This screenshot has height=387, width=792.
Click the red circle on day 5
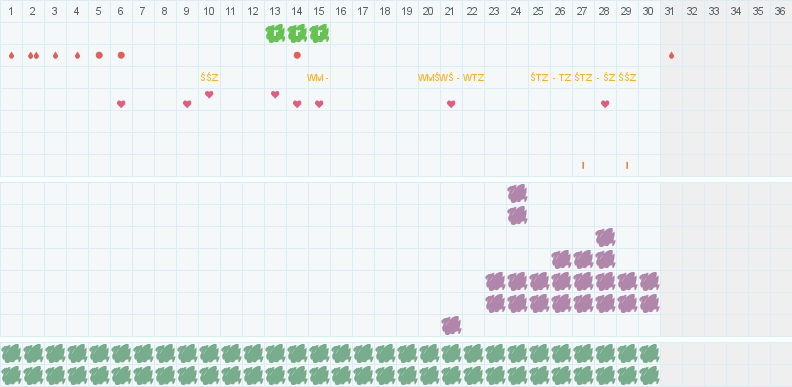click(99, 55)
